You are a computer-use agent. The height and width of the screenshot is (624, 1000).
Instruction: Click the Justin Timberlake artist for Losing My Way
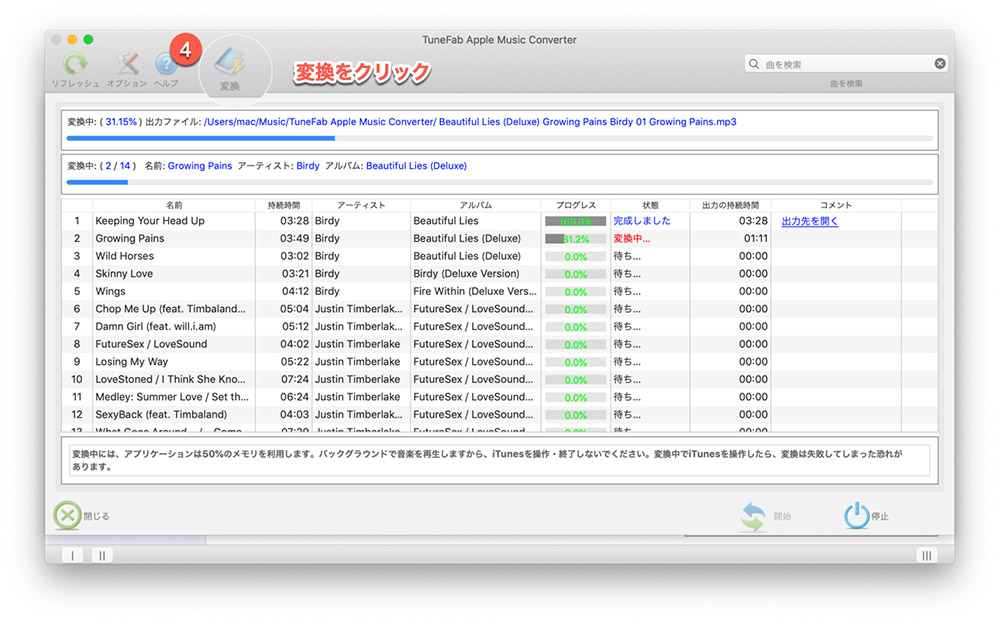(x=357, y=362)
